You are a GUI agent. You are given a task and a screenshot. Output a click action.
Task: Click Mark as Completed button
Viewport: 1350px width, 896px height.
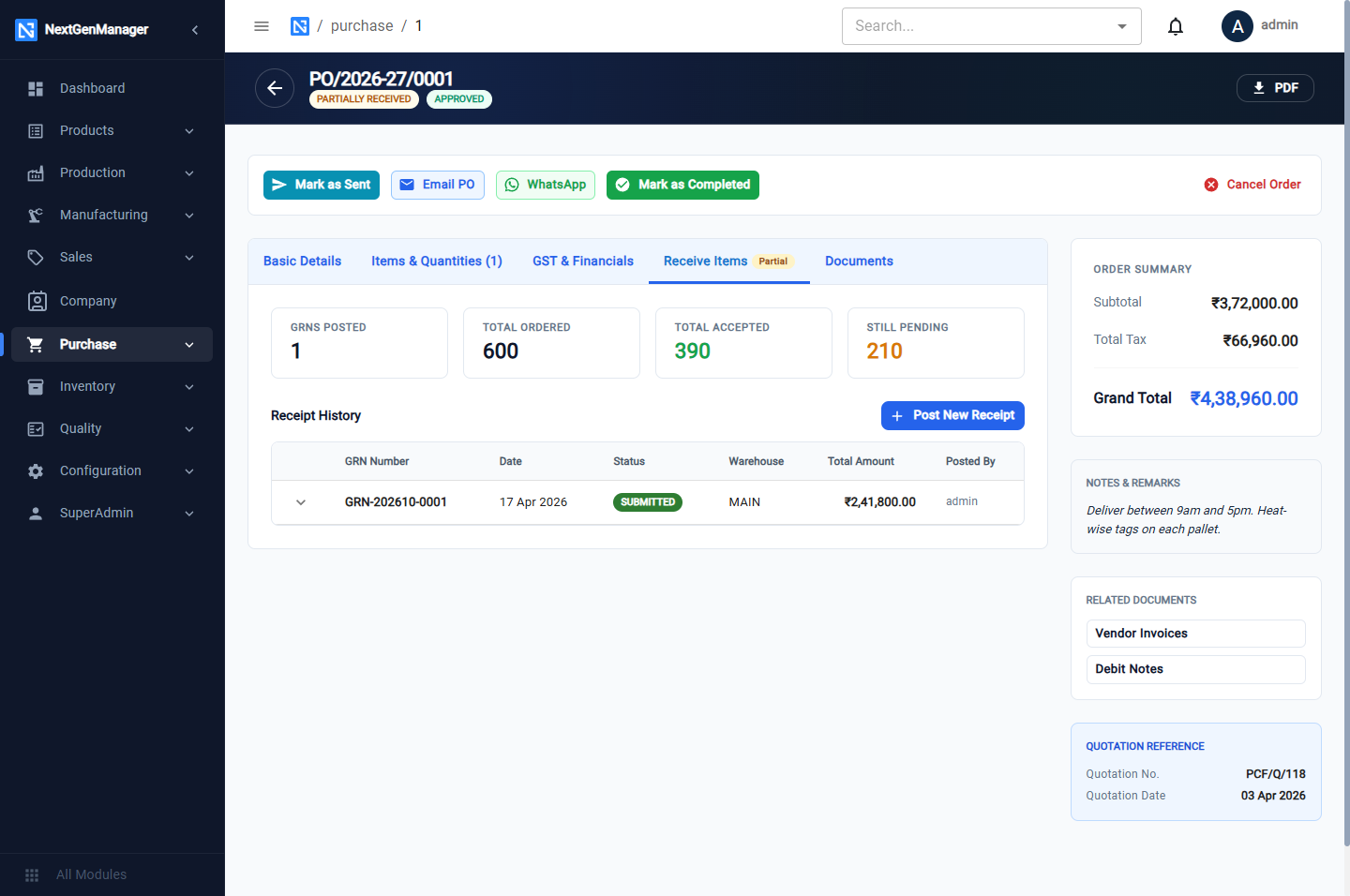click(682, 185)
